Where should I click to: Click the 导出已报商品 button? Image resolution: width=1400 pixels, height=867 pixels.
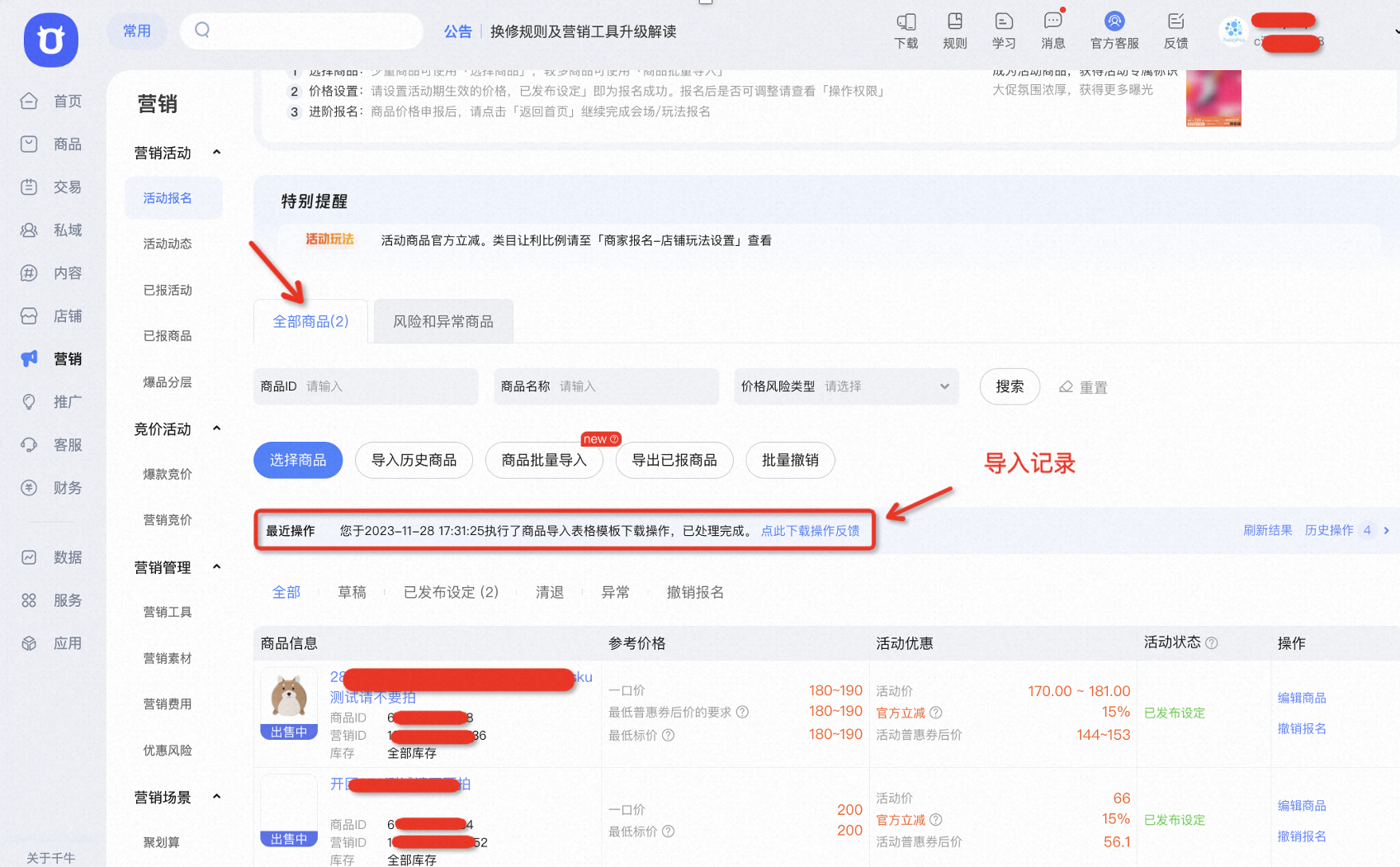coord(674,460)
